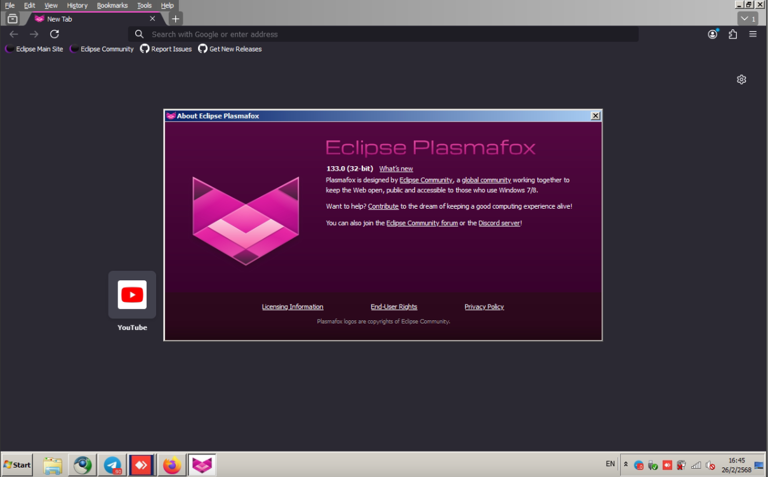Click the show desktop button

coord(759,465)
